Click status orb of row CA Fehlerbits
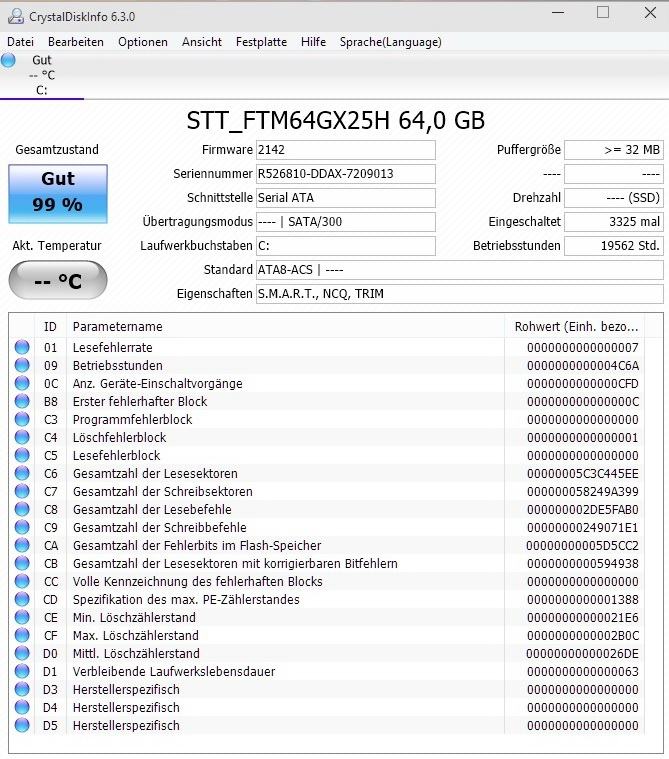 22,545
